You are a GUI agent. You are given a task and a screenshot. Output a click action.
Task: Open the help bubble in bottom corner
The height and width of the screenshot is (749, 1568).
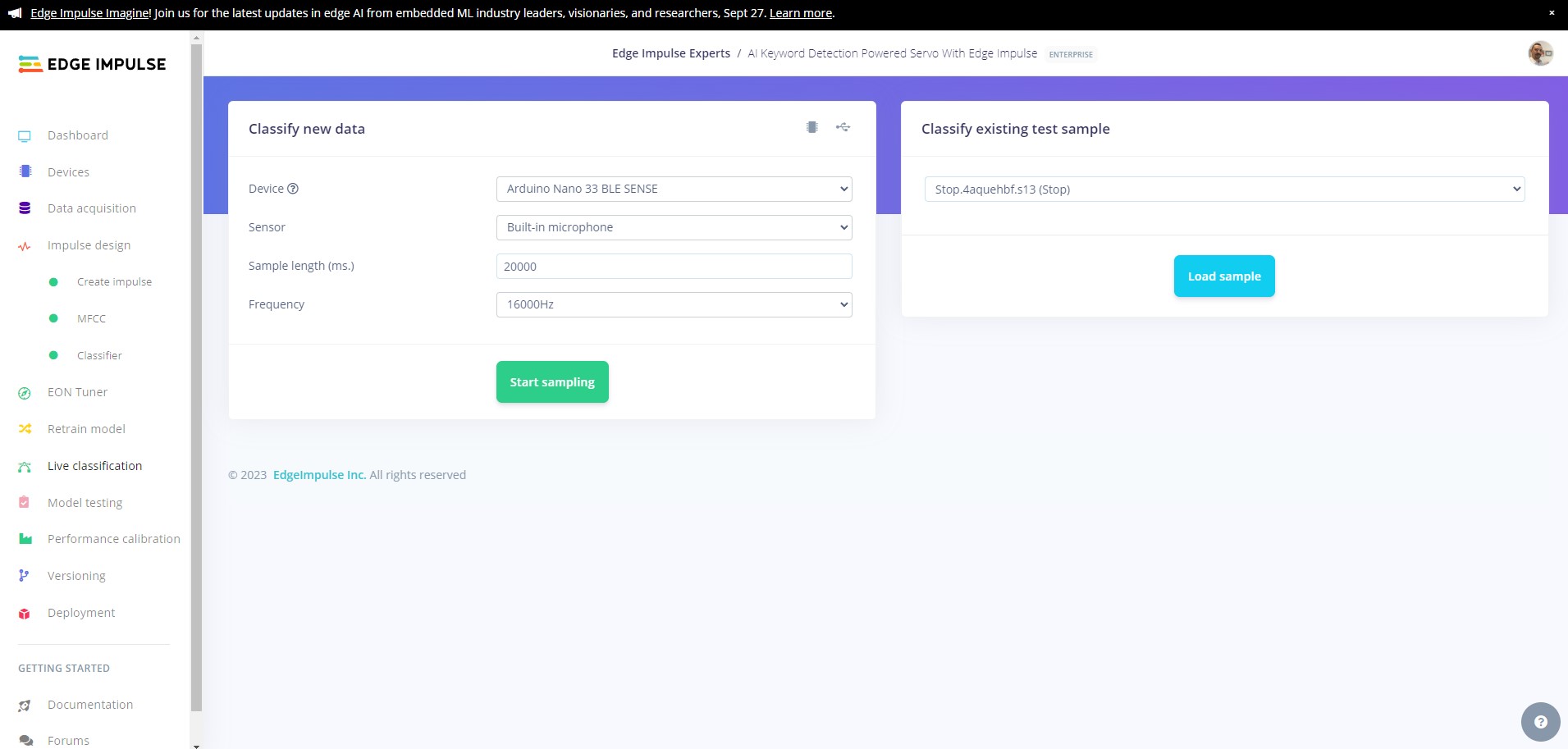point(1540,722)
